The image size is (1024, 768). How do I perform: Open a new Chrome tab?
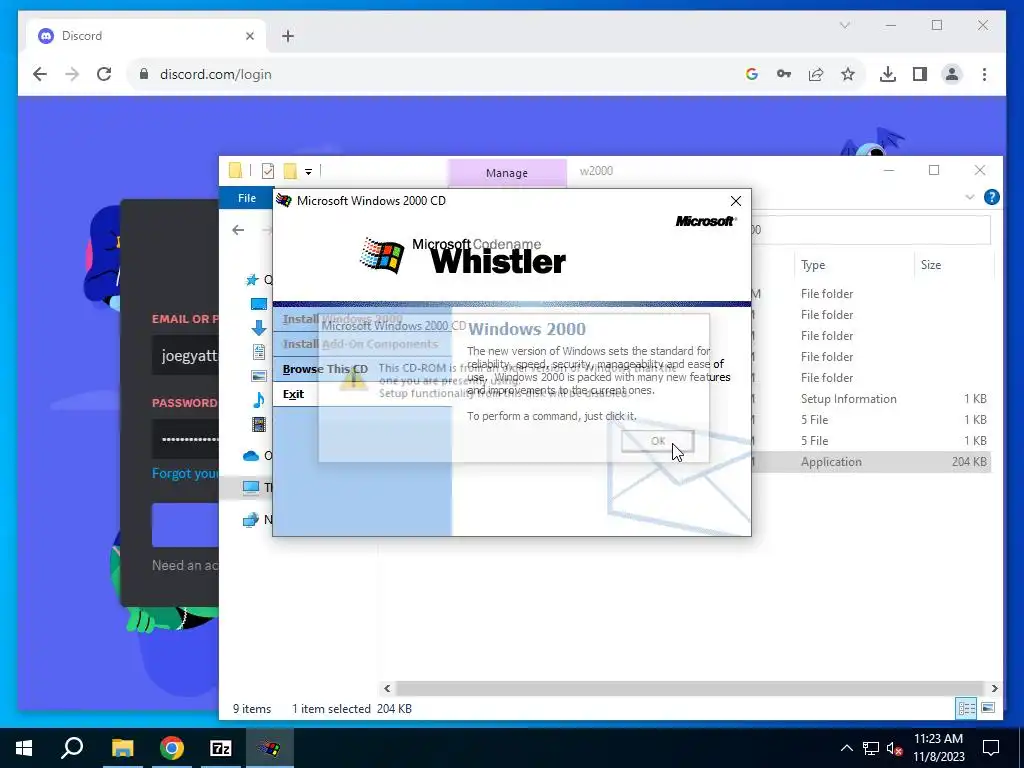tap(288, 36)
